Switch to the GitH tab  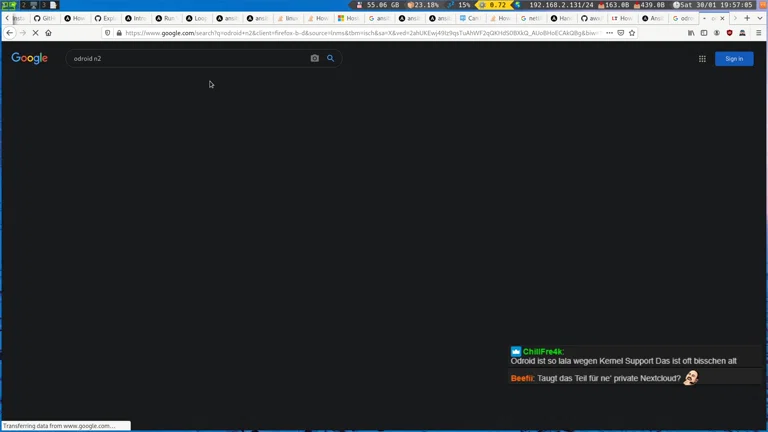tap(45, 18)
